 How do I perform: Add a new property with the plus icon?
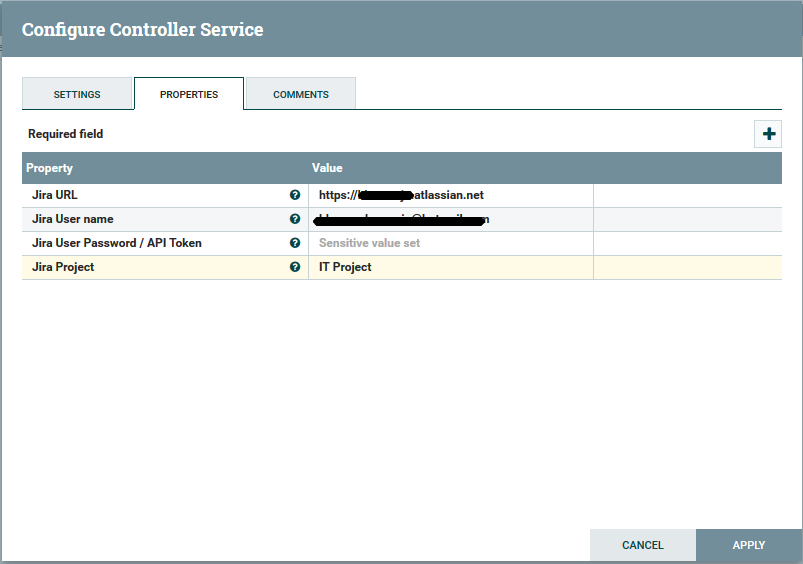[x=768, y=134]
